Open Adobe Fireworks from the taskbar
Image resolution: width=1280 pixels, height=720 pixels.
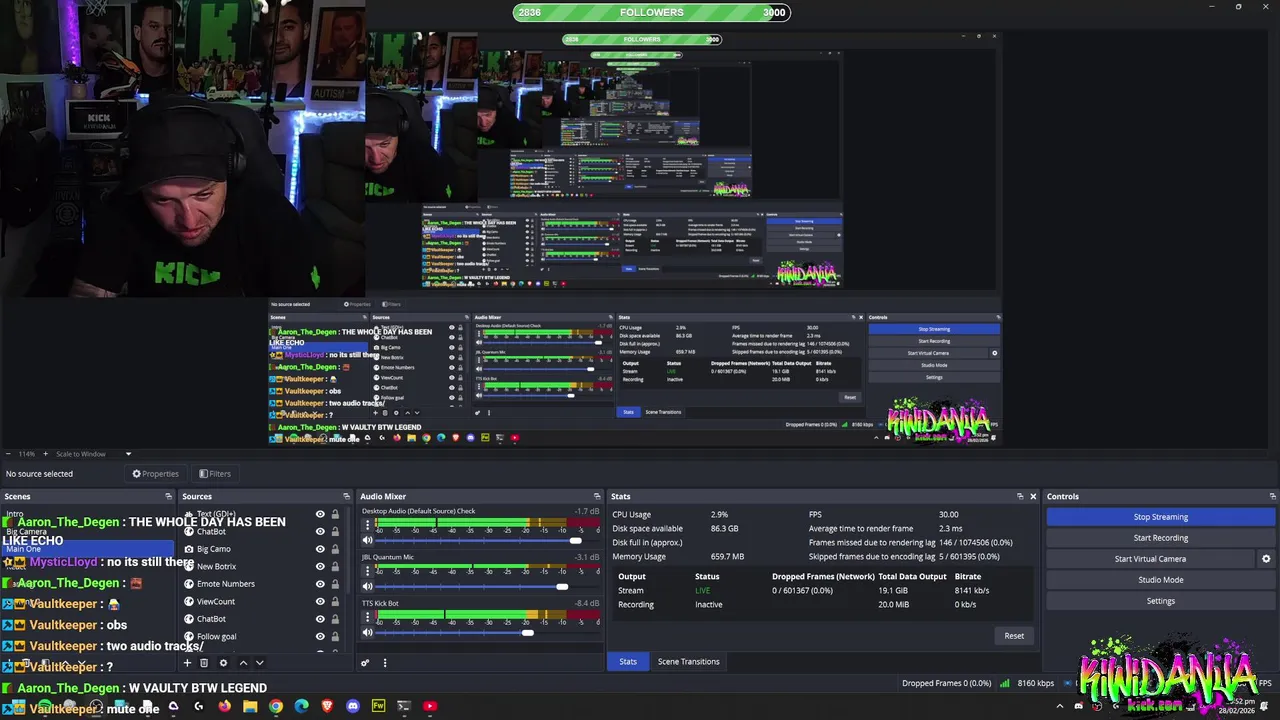[x=378, y=706]
